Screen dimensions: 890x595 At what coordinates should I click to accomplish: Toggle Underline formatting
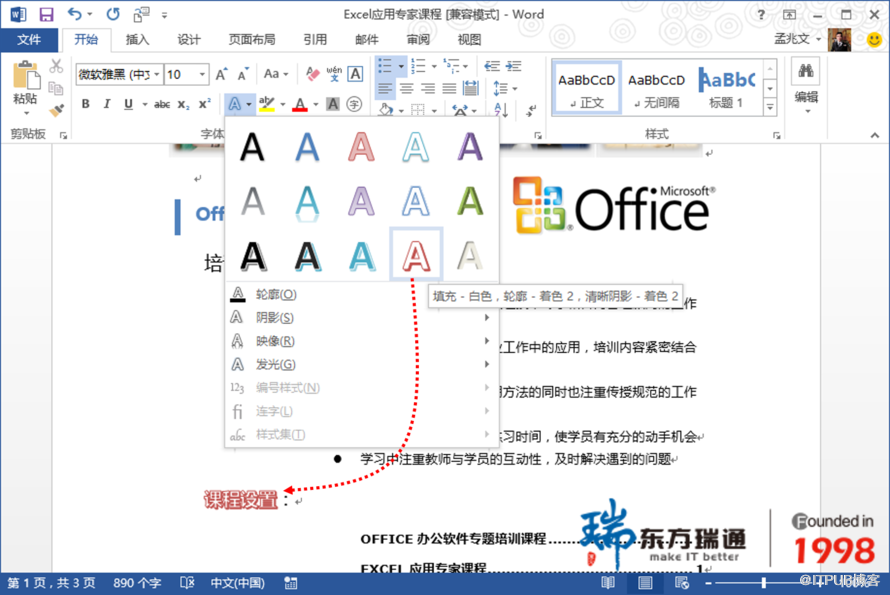tap(129, 104)
